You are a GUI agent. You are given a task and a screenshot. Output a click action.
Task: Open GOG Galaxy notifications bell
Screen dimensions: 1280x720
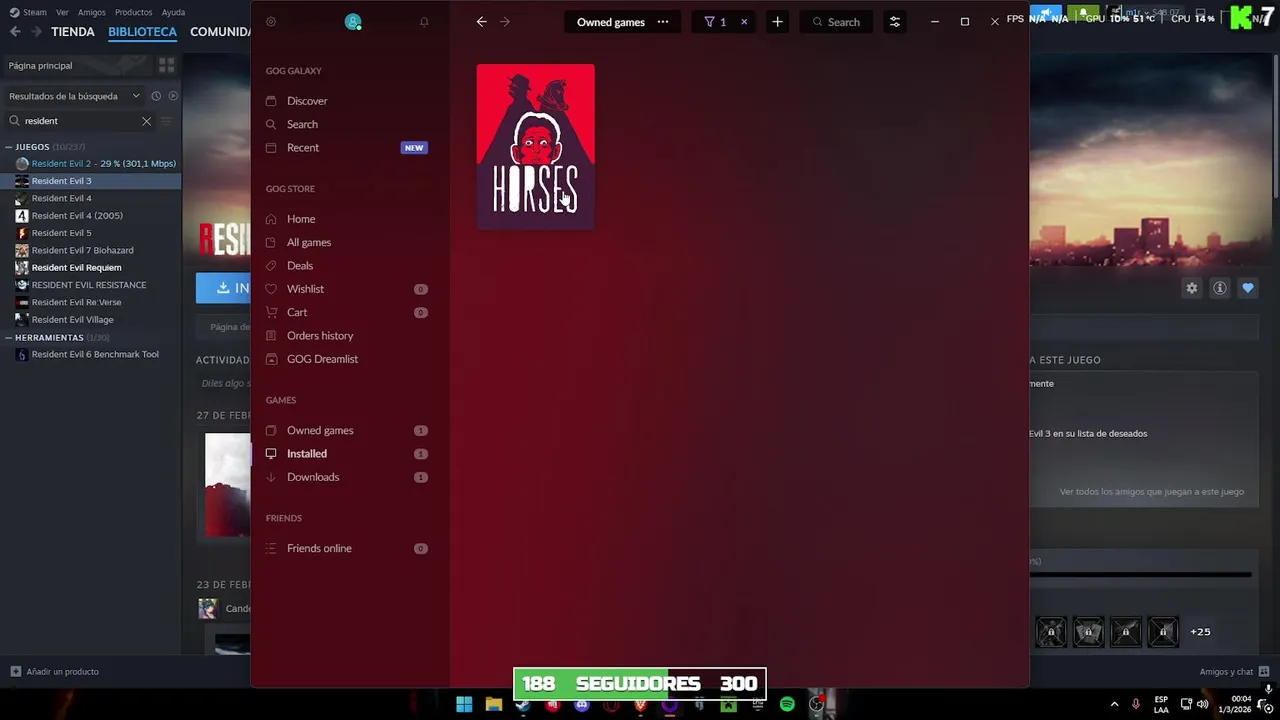coord(424,22)
